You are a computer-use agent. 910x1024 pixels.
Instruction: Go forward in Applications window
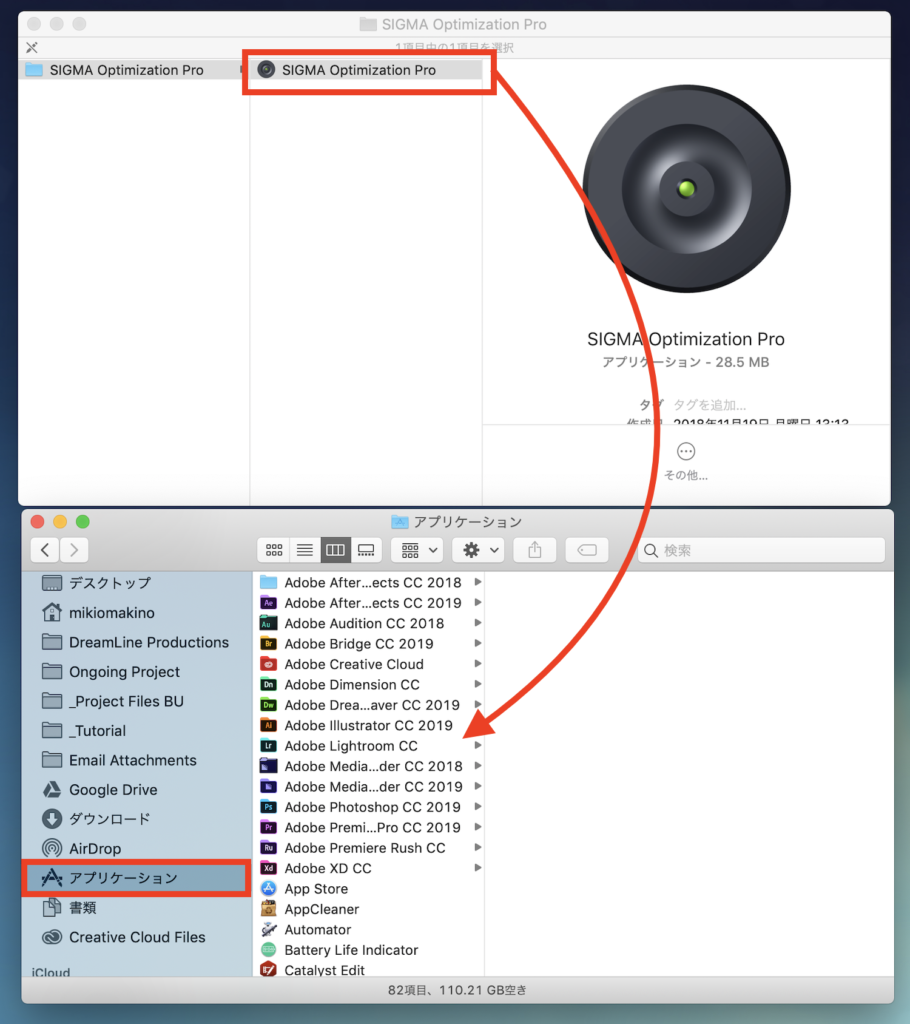coord(74,550)
